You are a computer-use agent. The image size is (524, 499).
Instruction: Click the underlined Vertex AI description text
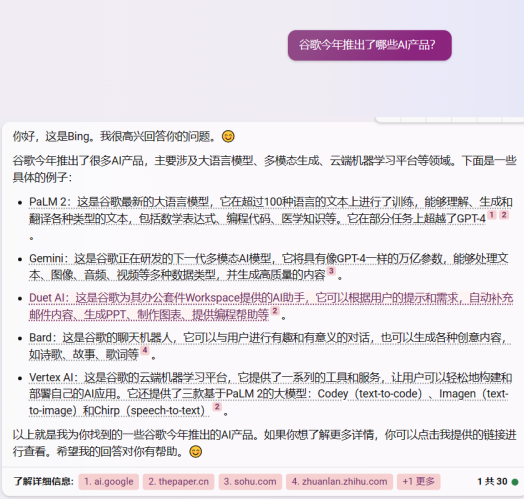[270, 394]
